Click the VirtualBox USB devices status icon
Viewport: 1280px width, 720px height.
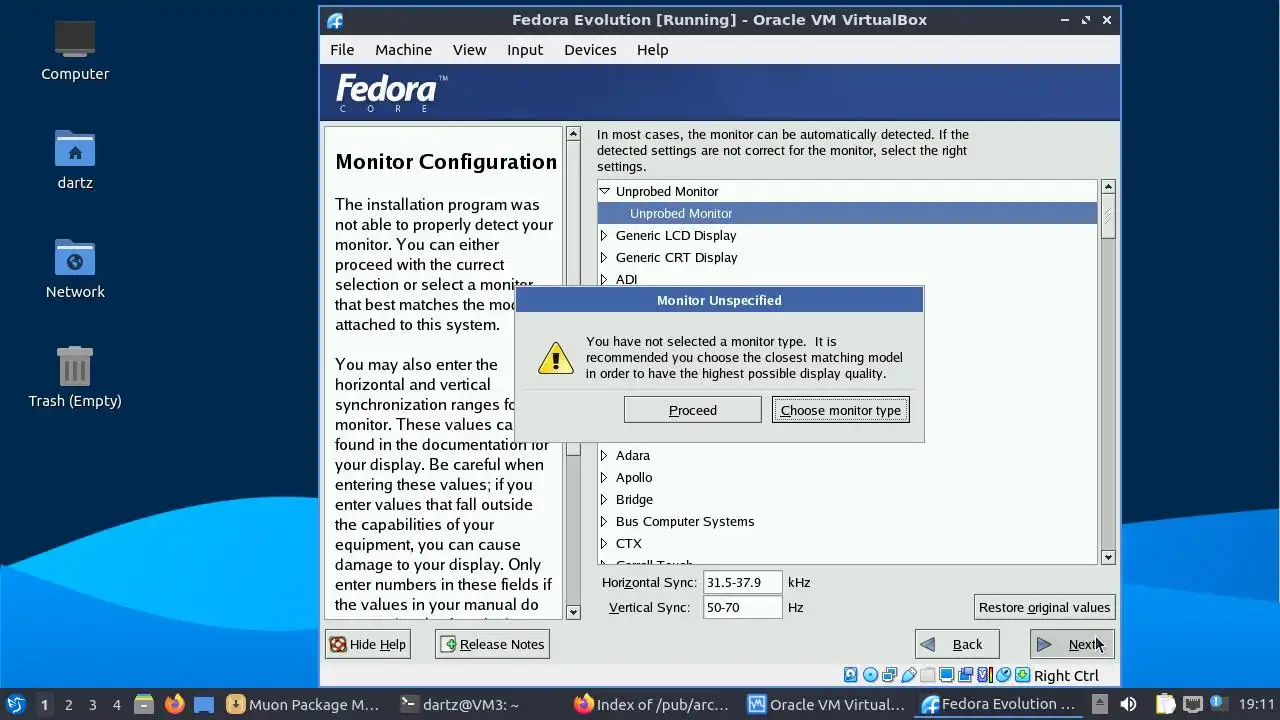coord(908,675)
